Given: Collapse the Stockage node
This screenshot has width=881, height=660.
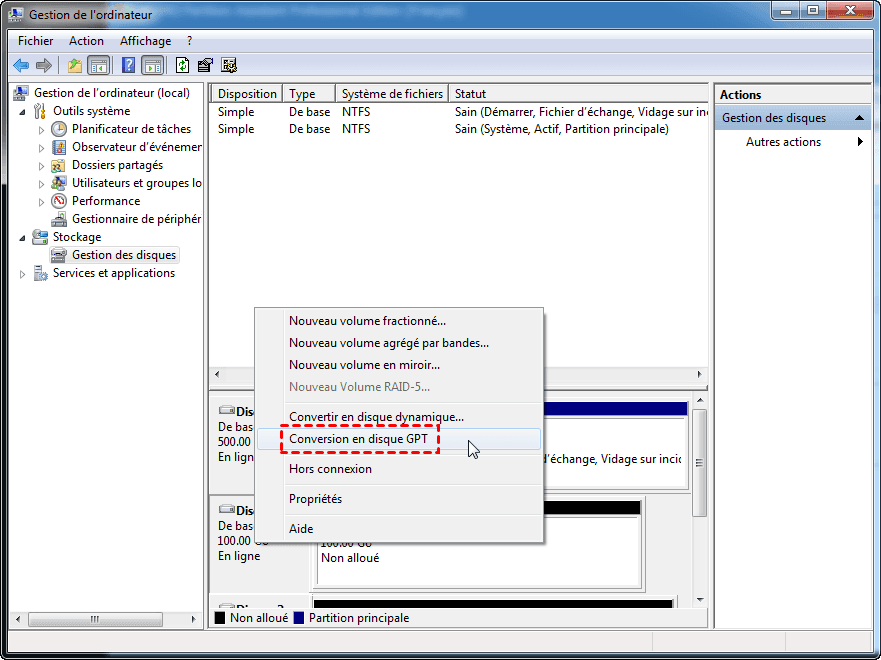Looking at the screenshot, I should point(22,238).
